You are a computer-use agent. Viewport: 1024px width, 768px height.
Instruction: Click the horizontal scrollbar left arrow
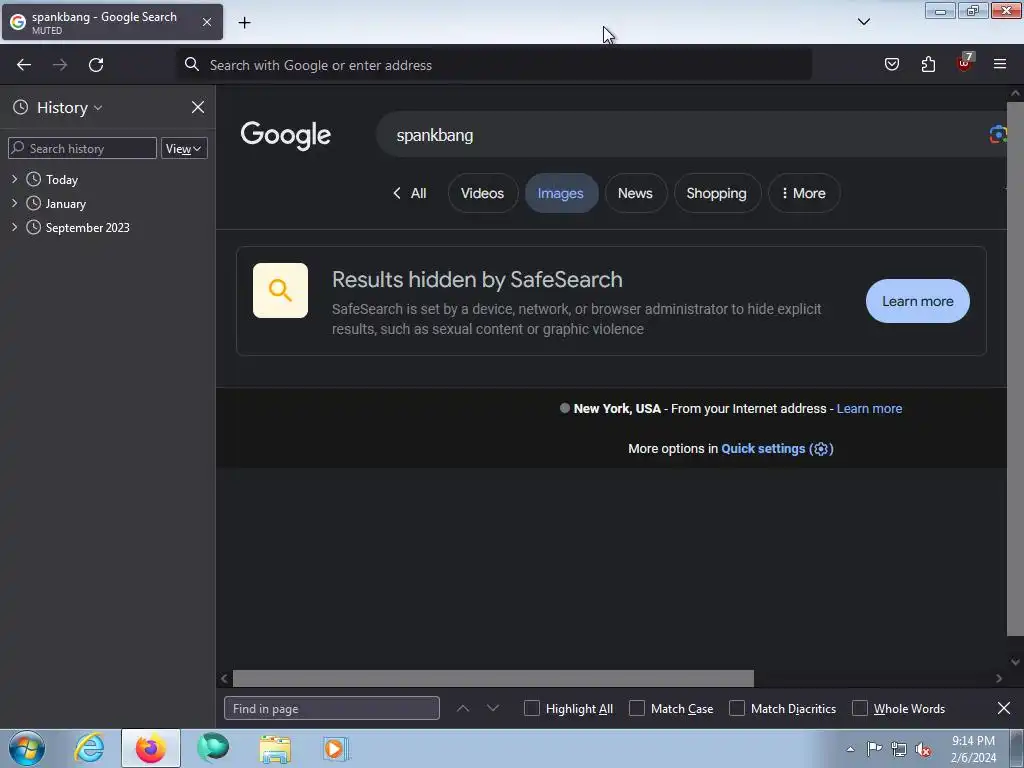point(224,679)
